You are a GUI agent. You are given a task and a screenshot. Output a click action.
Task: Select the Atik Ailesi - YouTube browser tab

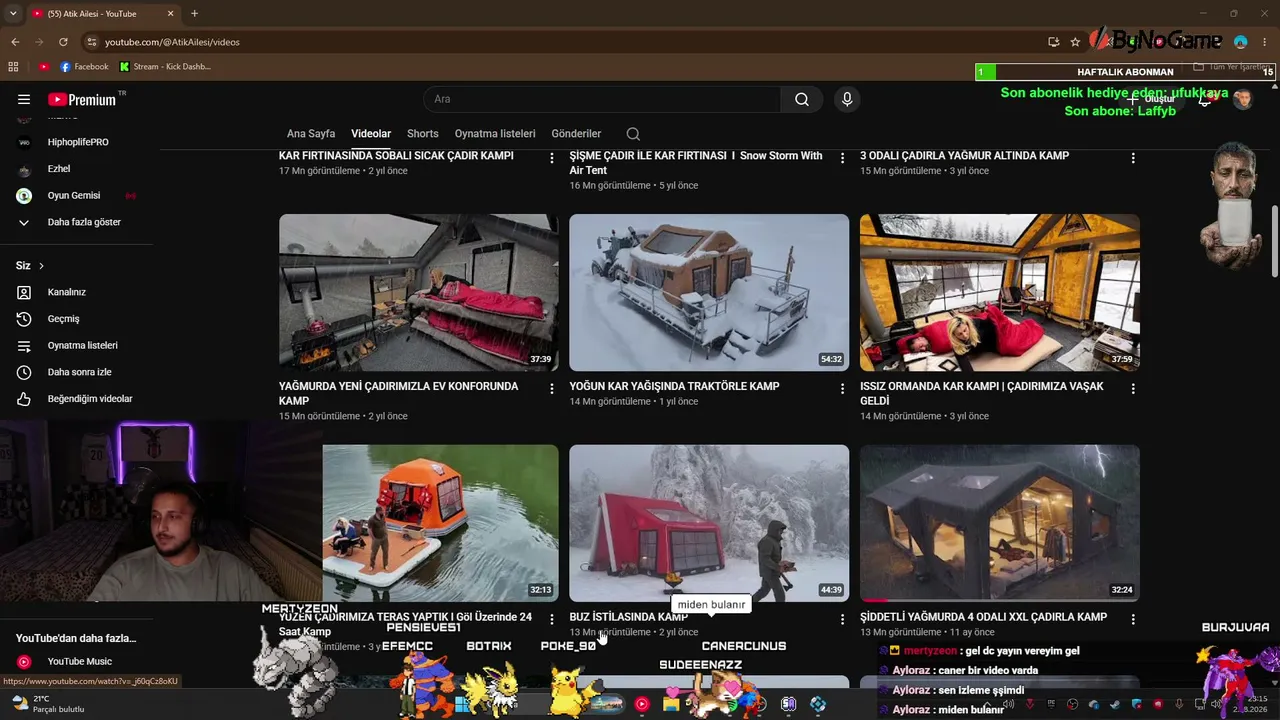click(x=103, y=14)
